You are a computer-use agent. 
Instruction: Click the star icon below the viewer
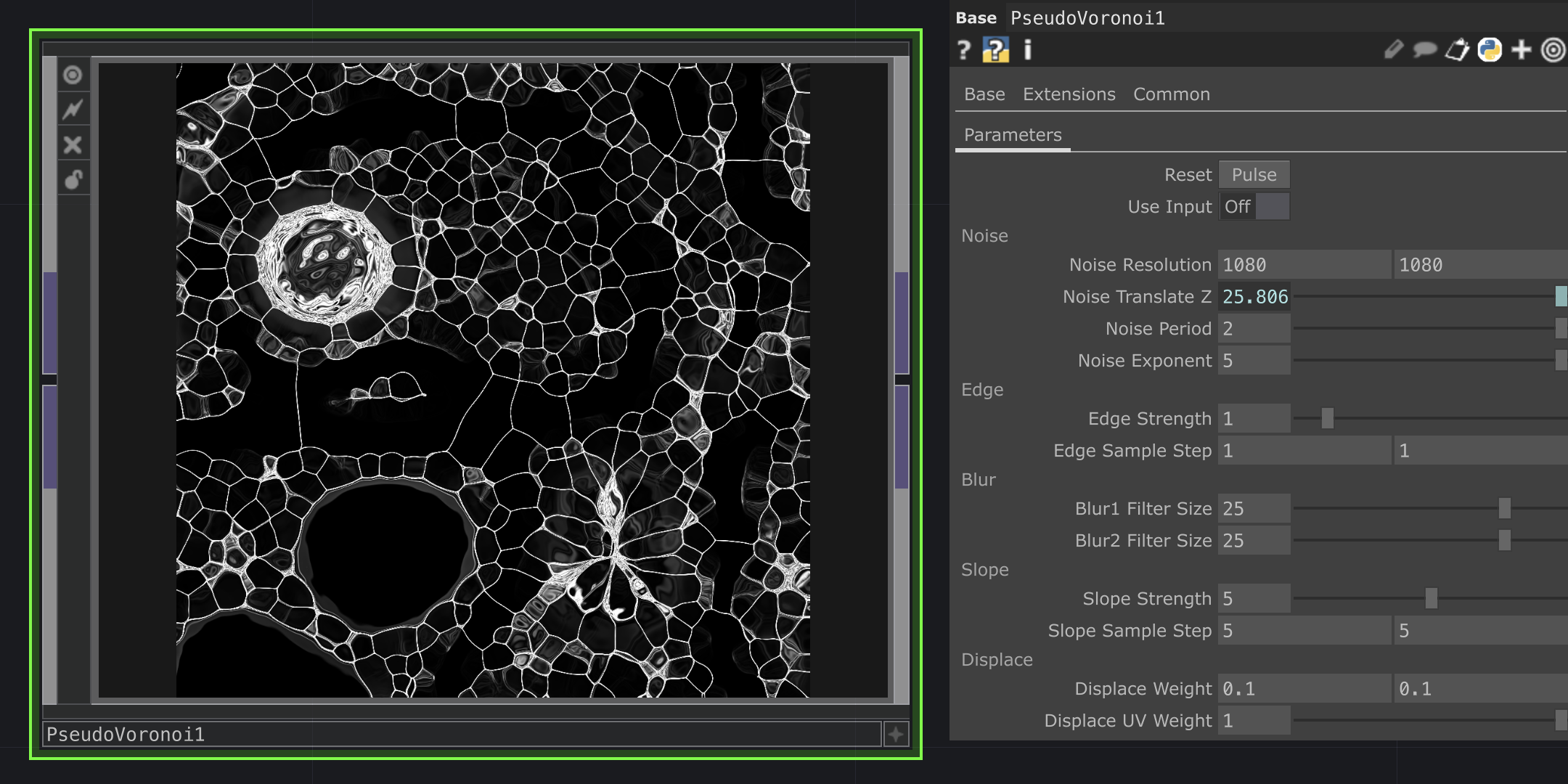pos(897,734)
